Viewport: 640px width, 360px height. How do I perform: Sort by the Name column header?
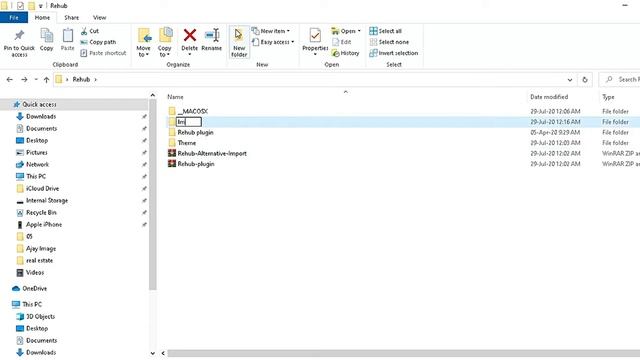175,97
